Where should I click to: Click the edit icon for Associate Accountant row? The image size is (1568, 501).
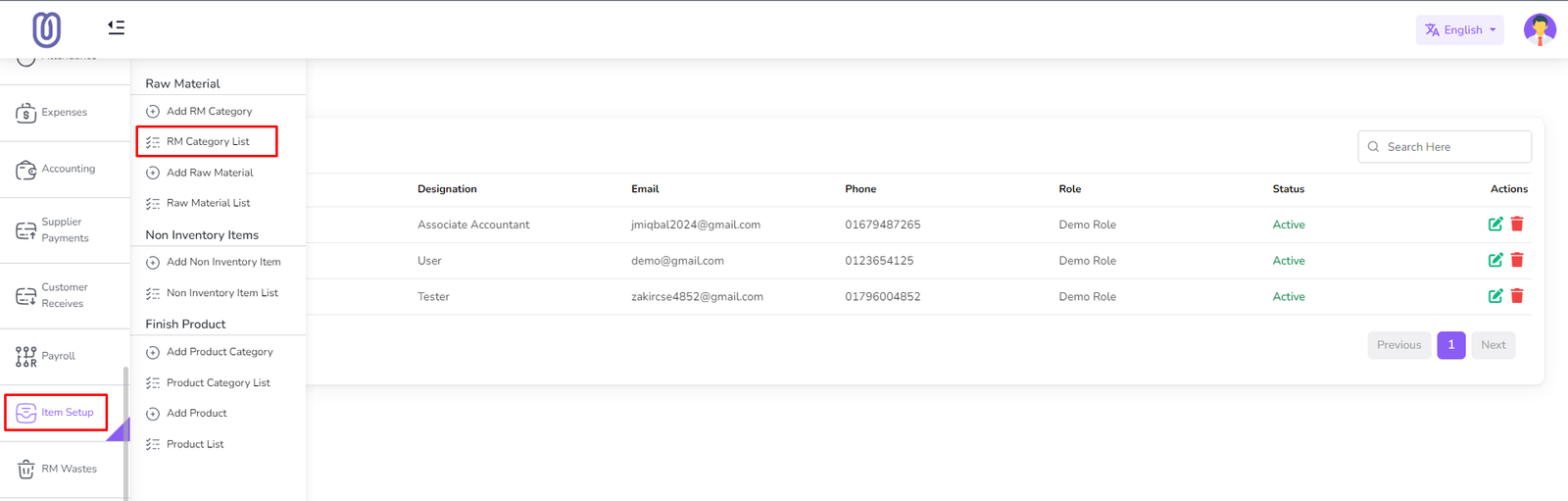click(x=1494, y=225)
